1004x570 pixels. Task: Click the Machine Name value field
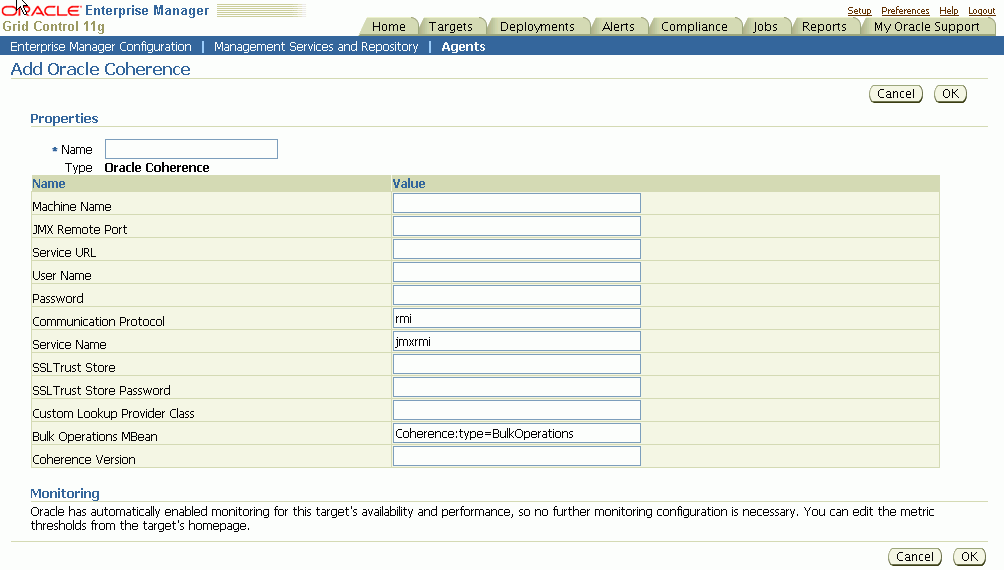point(517,203)
